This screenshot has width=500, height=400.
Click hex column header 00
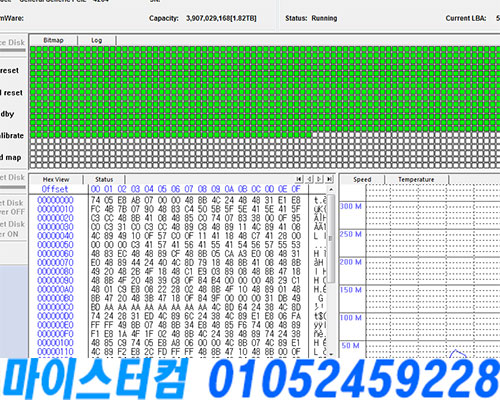(x=95, y=189)
